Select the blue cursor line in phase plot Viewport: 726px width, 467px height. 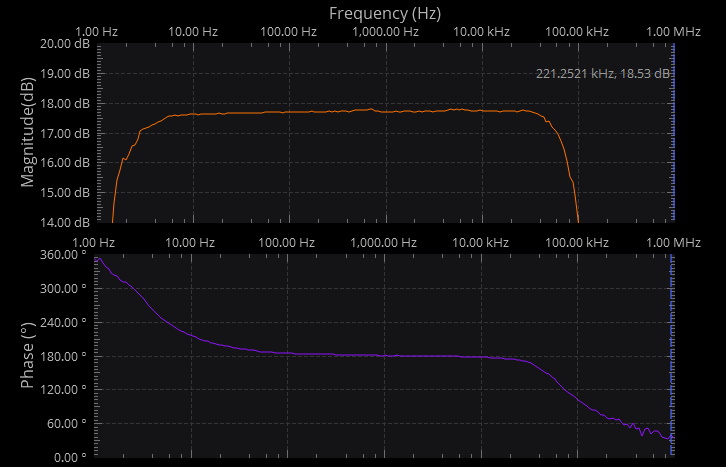tap(672, 355)
